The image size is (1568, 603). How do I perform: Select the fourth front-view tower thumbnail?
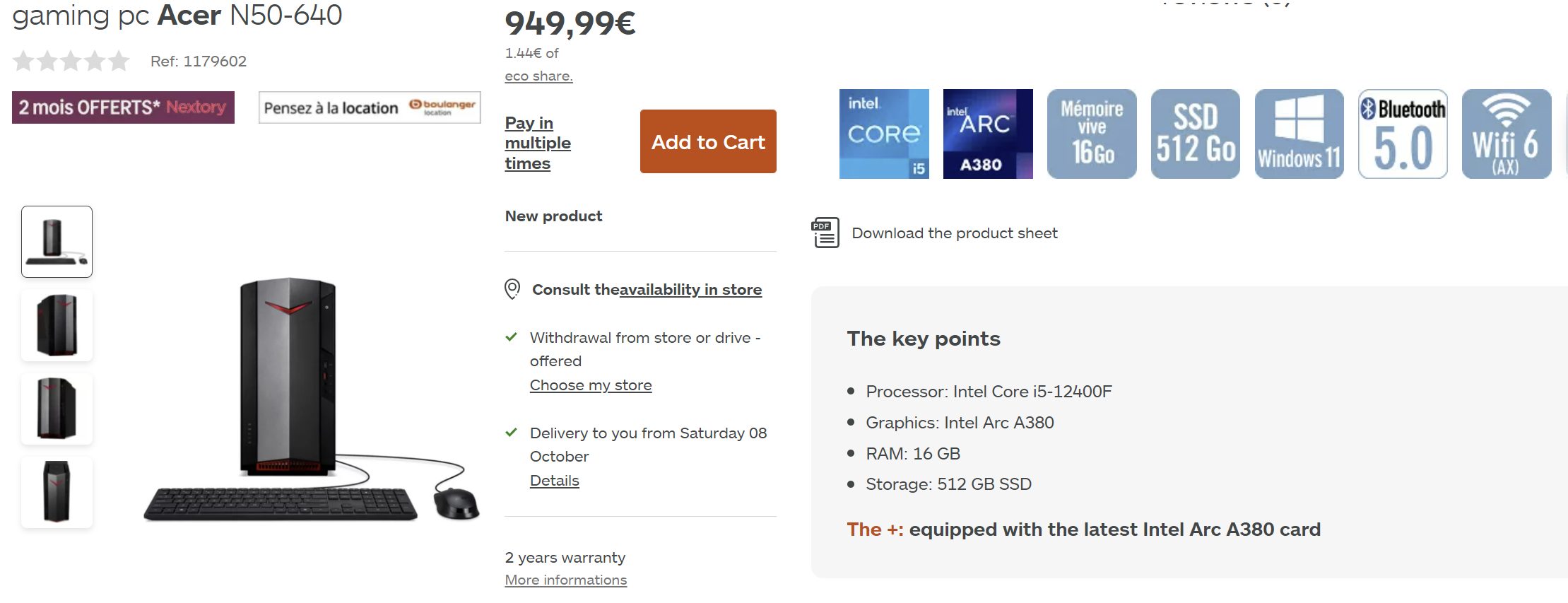tap(57, 492)
